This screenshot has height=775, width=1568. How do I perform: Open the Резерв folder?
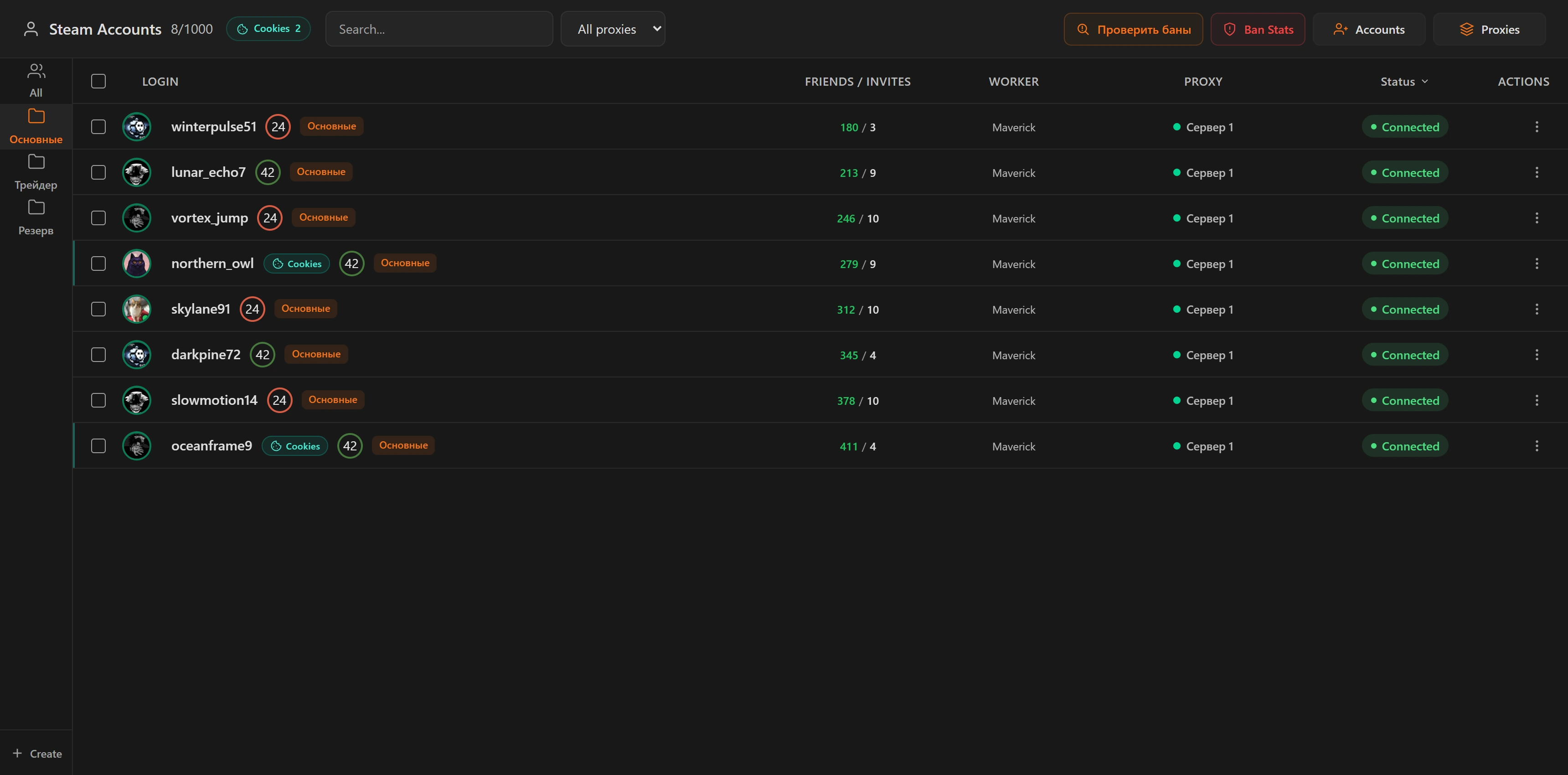click(36, 218)
